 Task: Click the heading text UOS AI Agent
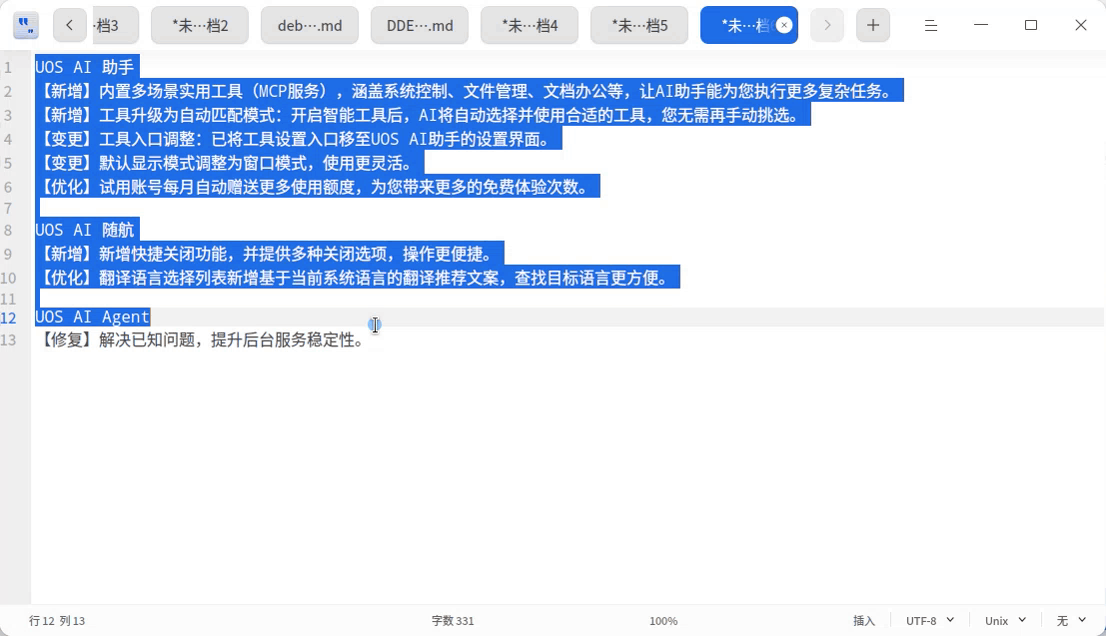[92, 317]
